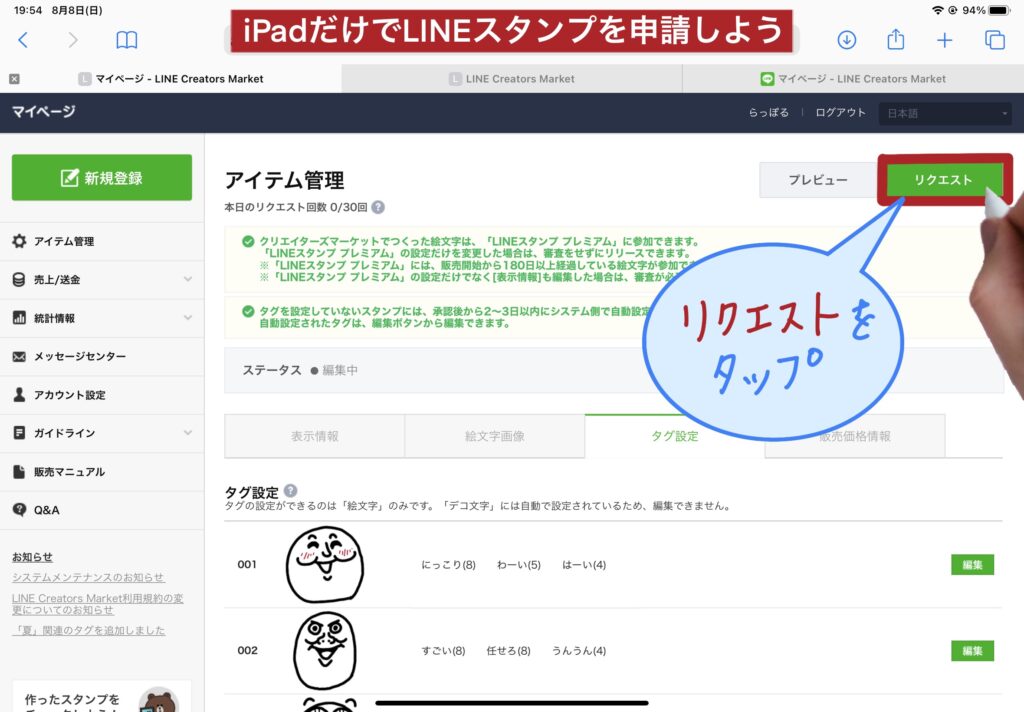
Task: Open Safari bookmarks book icon
Action: coord(127,40)
